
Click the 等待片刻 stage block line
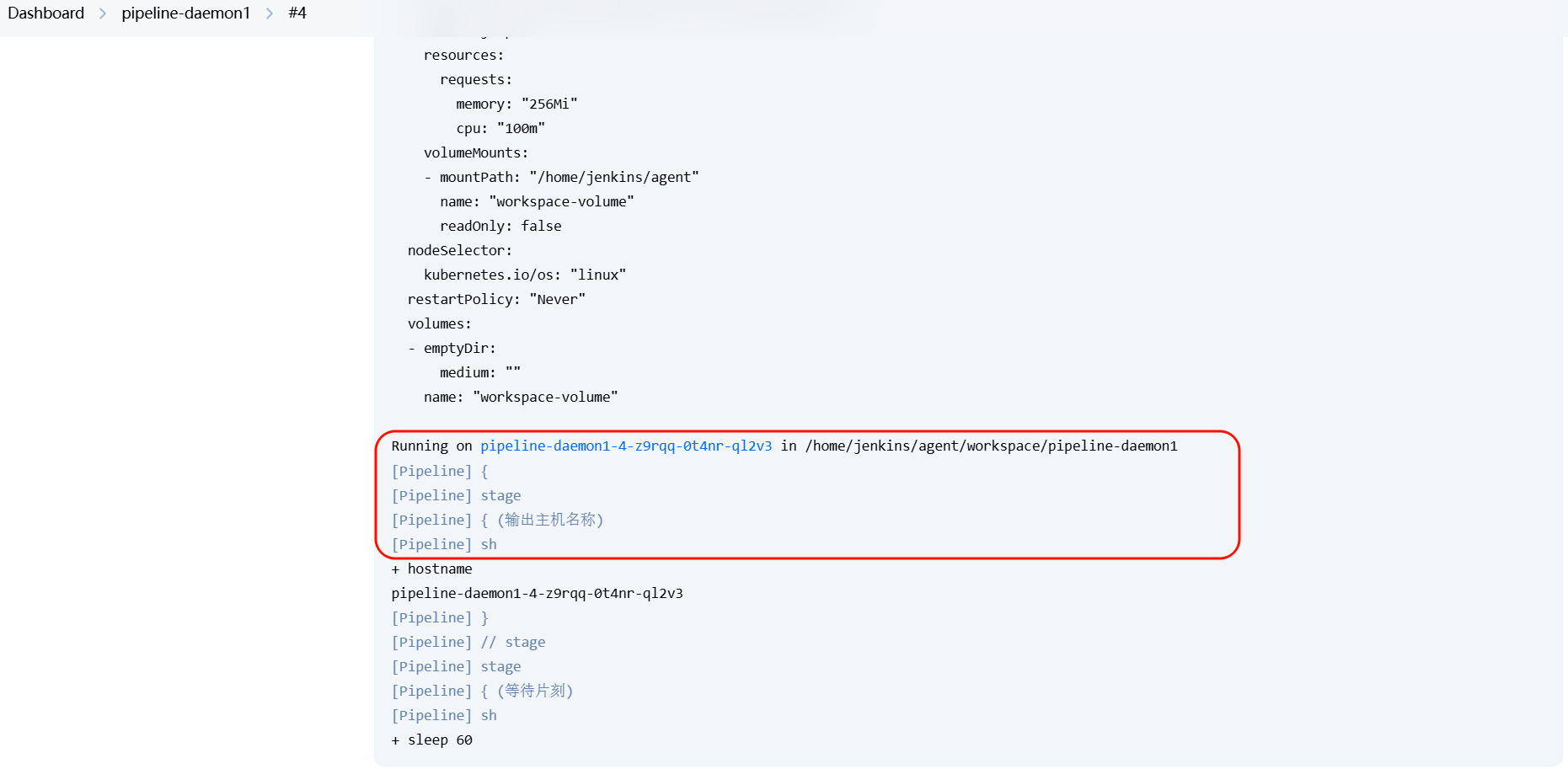(482, 692)
